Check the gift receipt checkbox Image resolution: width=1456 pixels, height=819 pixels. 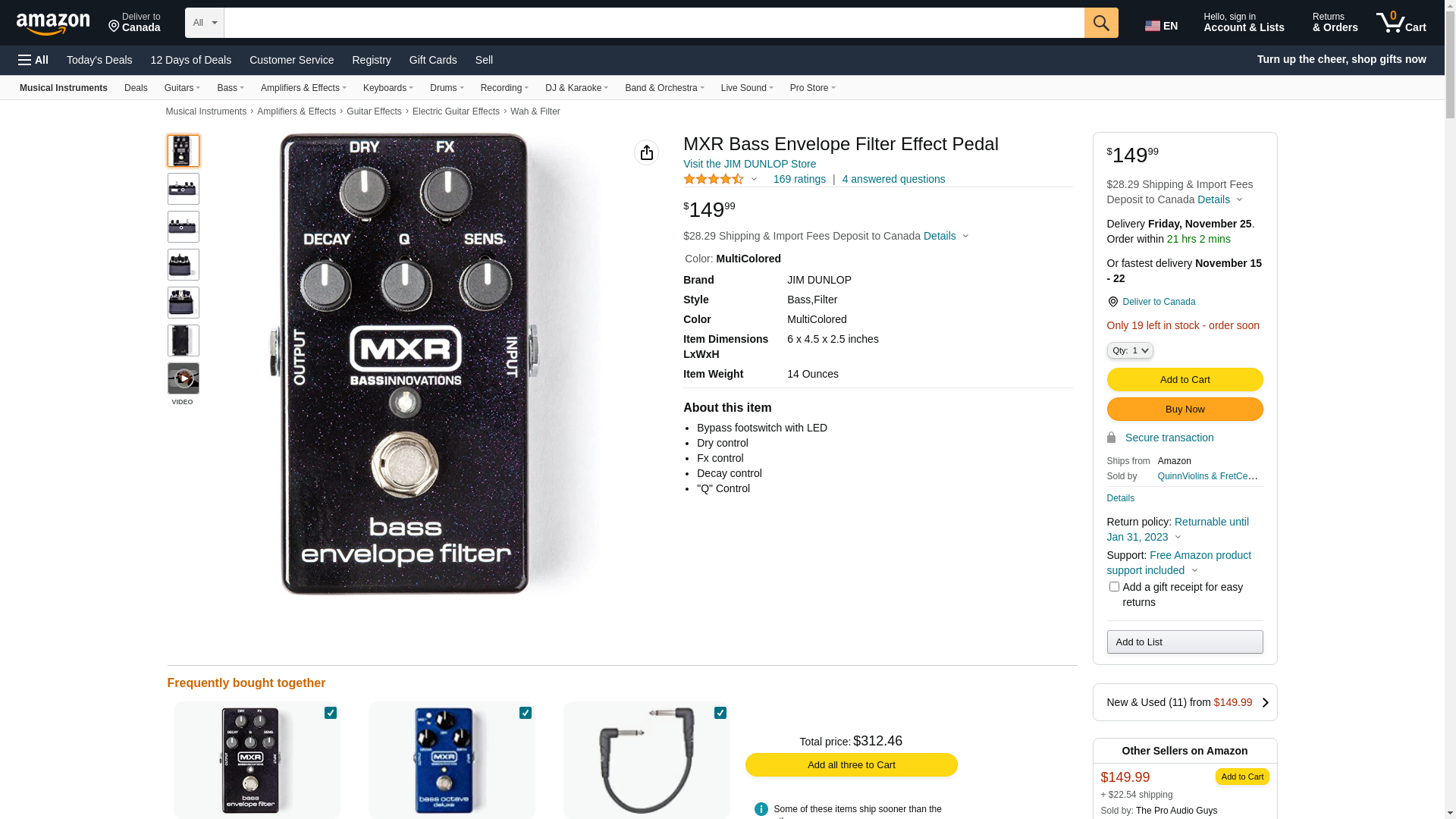click(x=1114, y=587)
